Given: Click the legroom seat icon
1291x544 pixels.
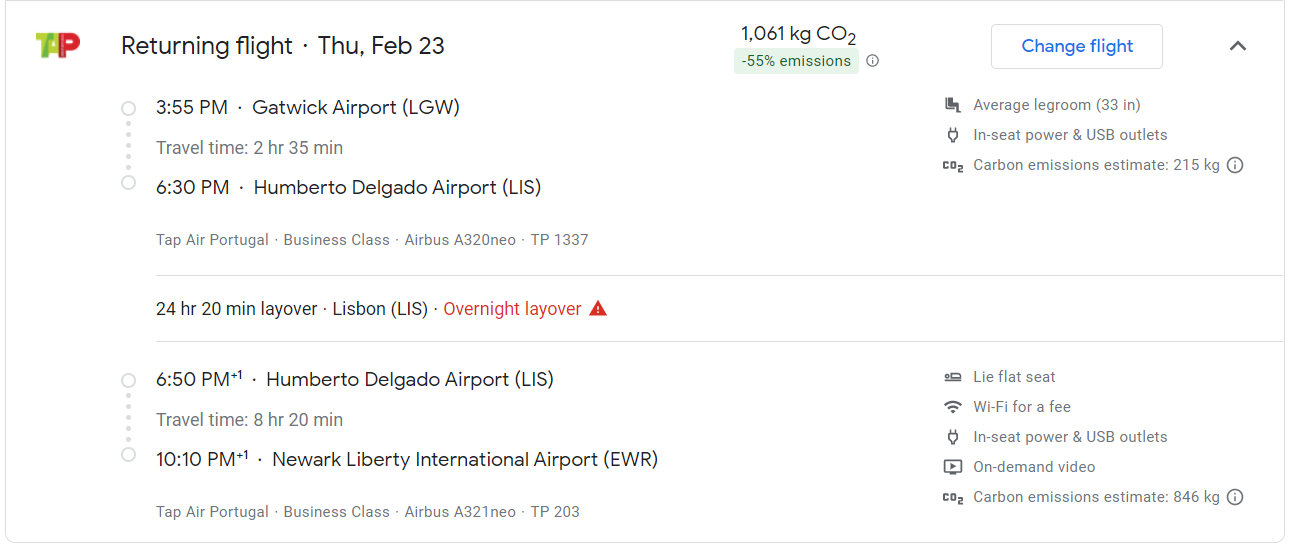Looking at the screenshot, I should tap(952, 105).
